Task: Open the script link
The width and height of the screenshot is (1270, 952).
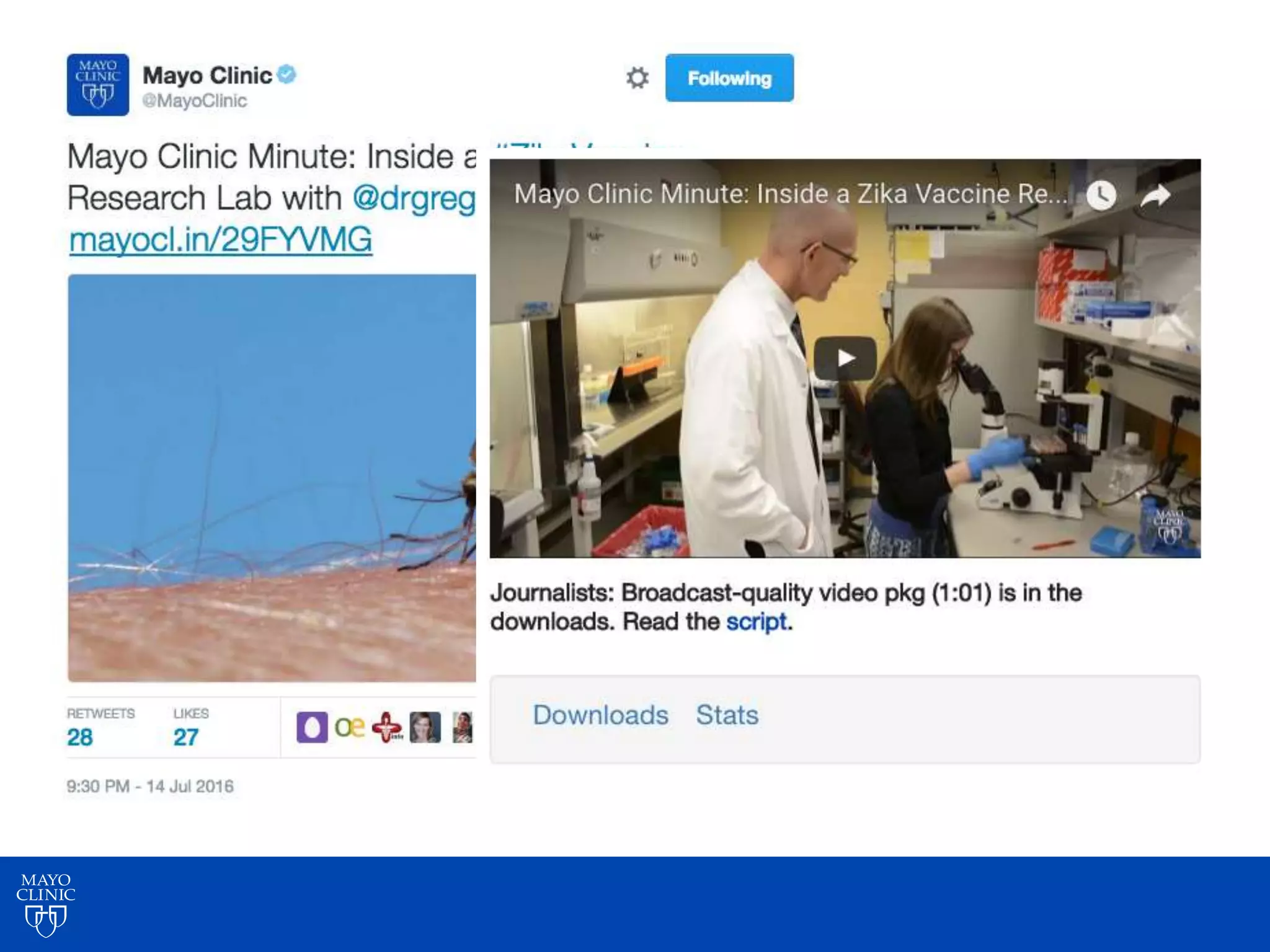Action: [x=757, y=622]
